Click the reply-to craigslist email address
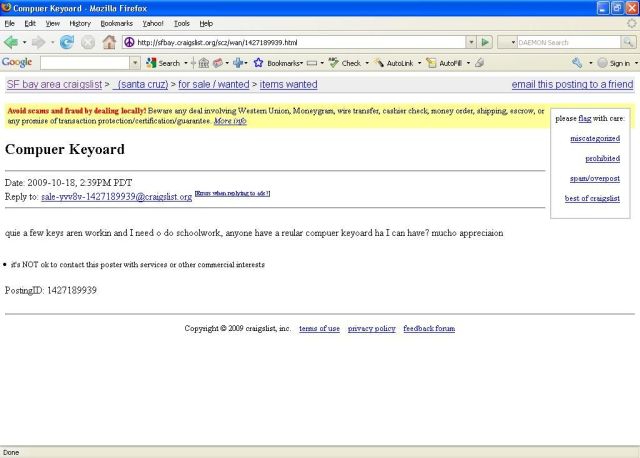 [116, 197]
